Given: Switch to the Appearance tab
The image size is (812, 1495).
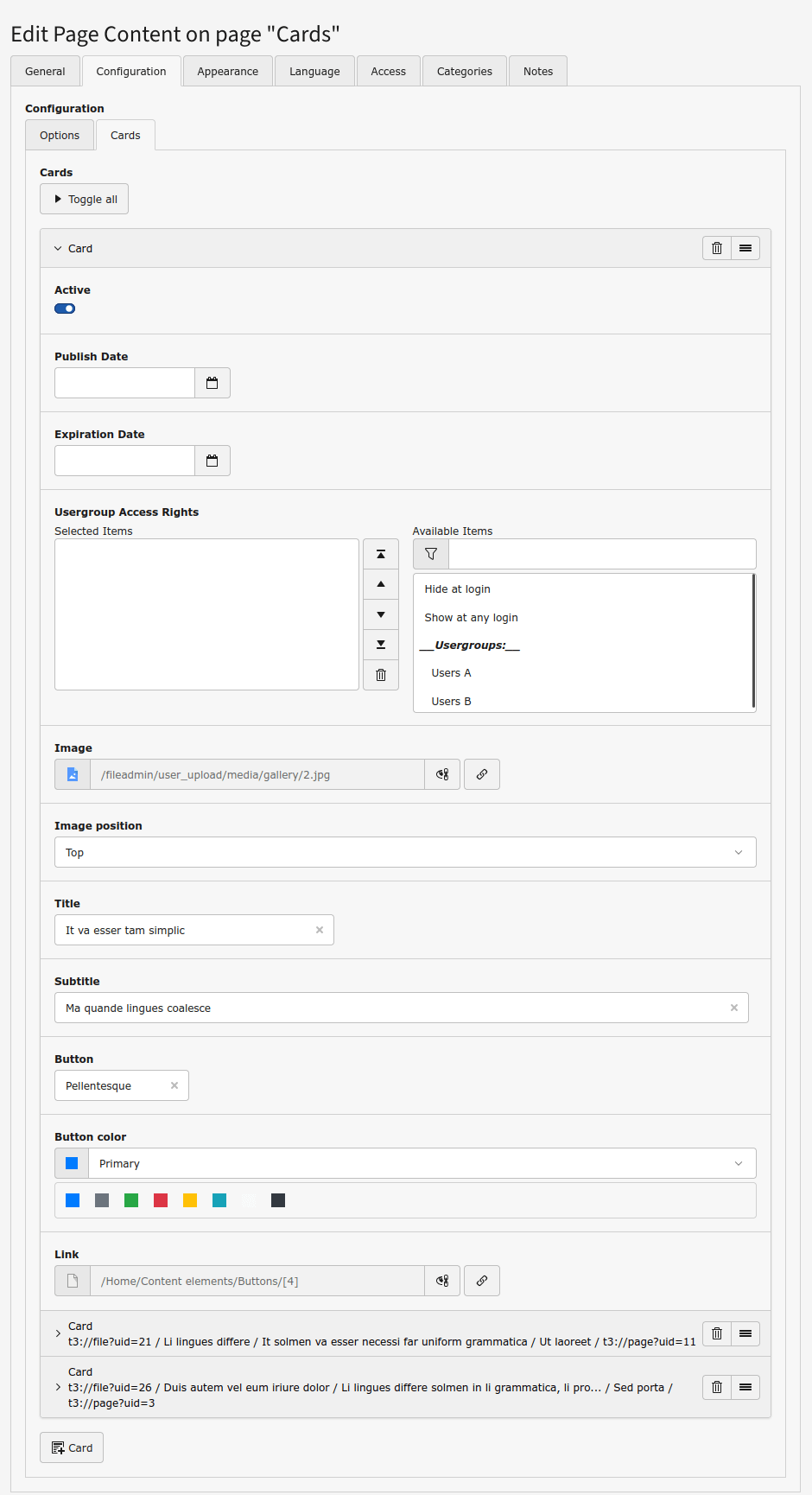Looking at the screenshot, I should point(227,72).
